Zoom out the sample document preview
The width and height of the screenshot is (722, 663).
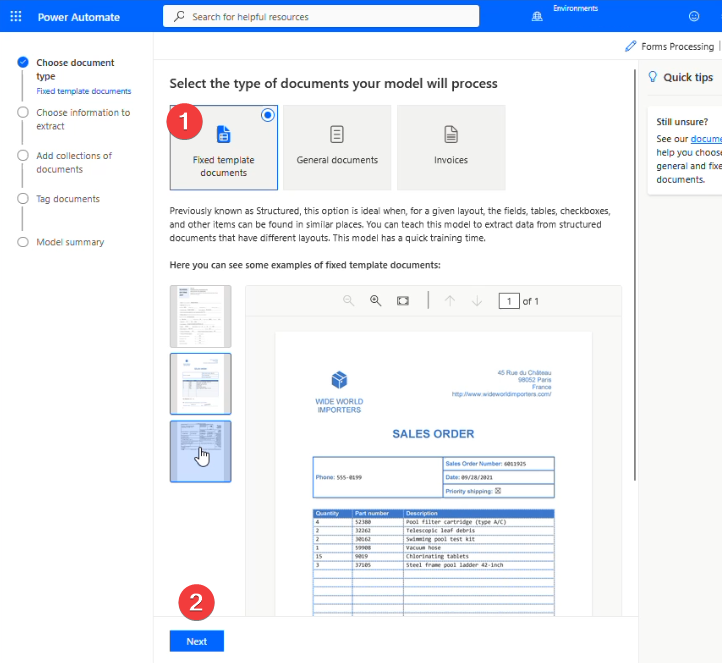point(349,301)
